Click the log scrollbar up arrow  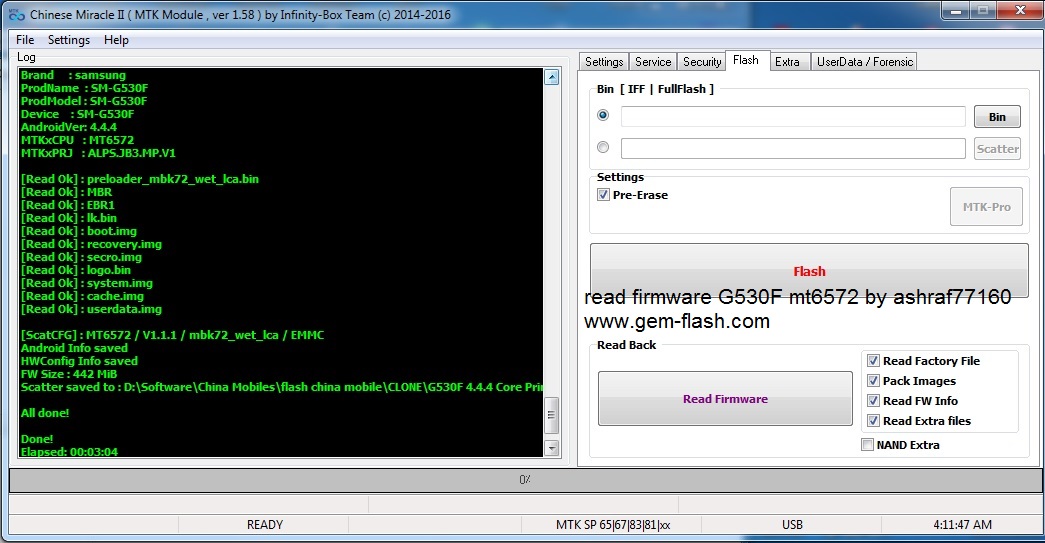coord(552,77)
